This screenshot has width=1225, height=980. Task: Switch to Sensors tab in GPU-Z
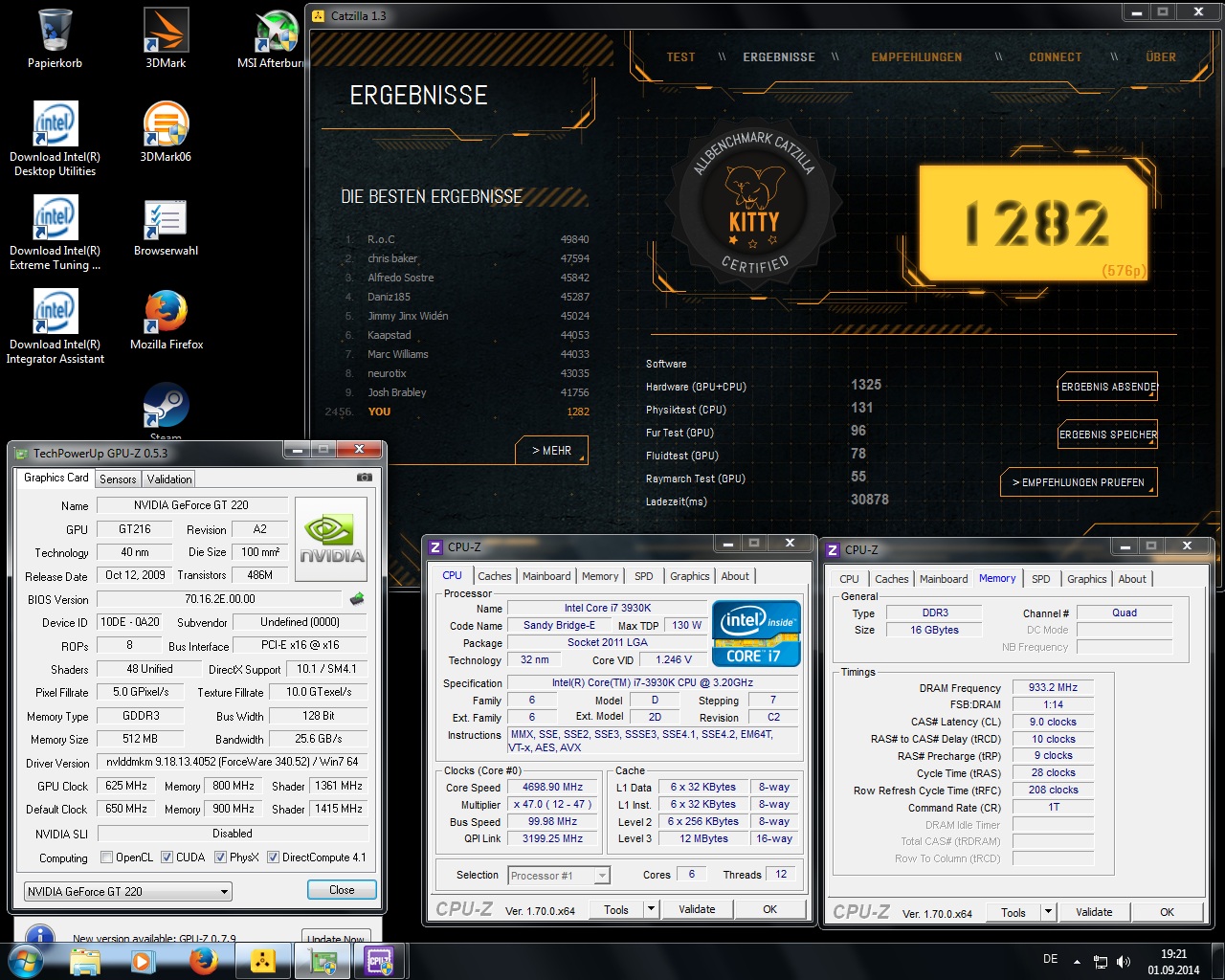[x=118, y=479]
